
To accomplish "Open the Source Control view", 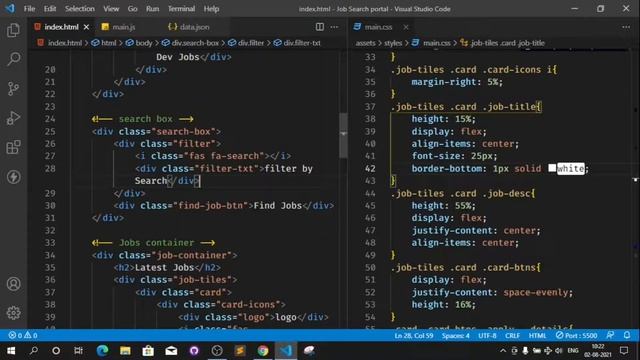I will [x=13, y=89].
